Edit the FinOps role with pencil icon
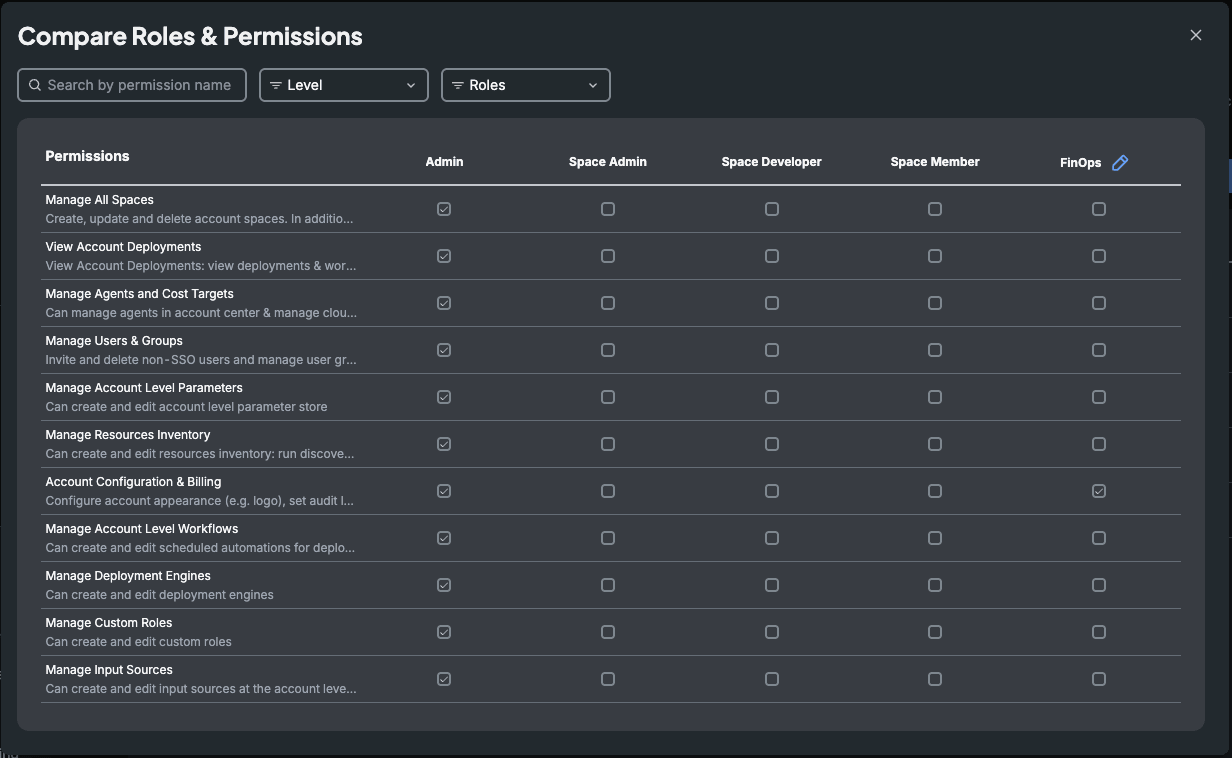Image resolution: width=1232 pixels, height=758 pixels. [x=1120, y=163]
